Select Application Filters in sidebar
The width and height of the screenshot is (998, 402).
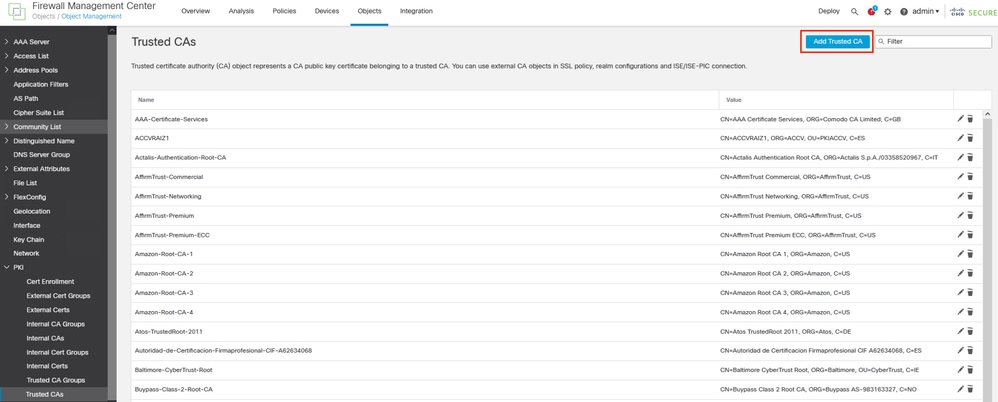[x=41, y=85]
